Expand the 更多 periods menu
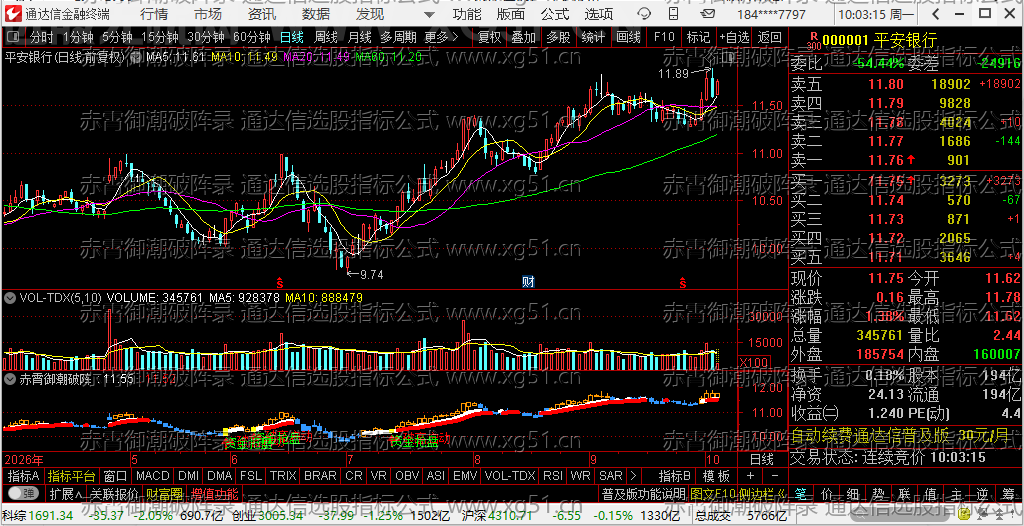 (x=441, y=37)
